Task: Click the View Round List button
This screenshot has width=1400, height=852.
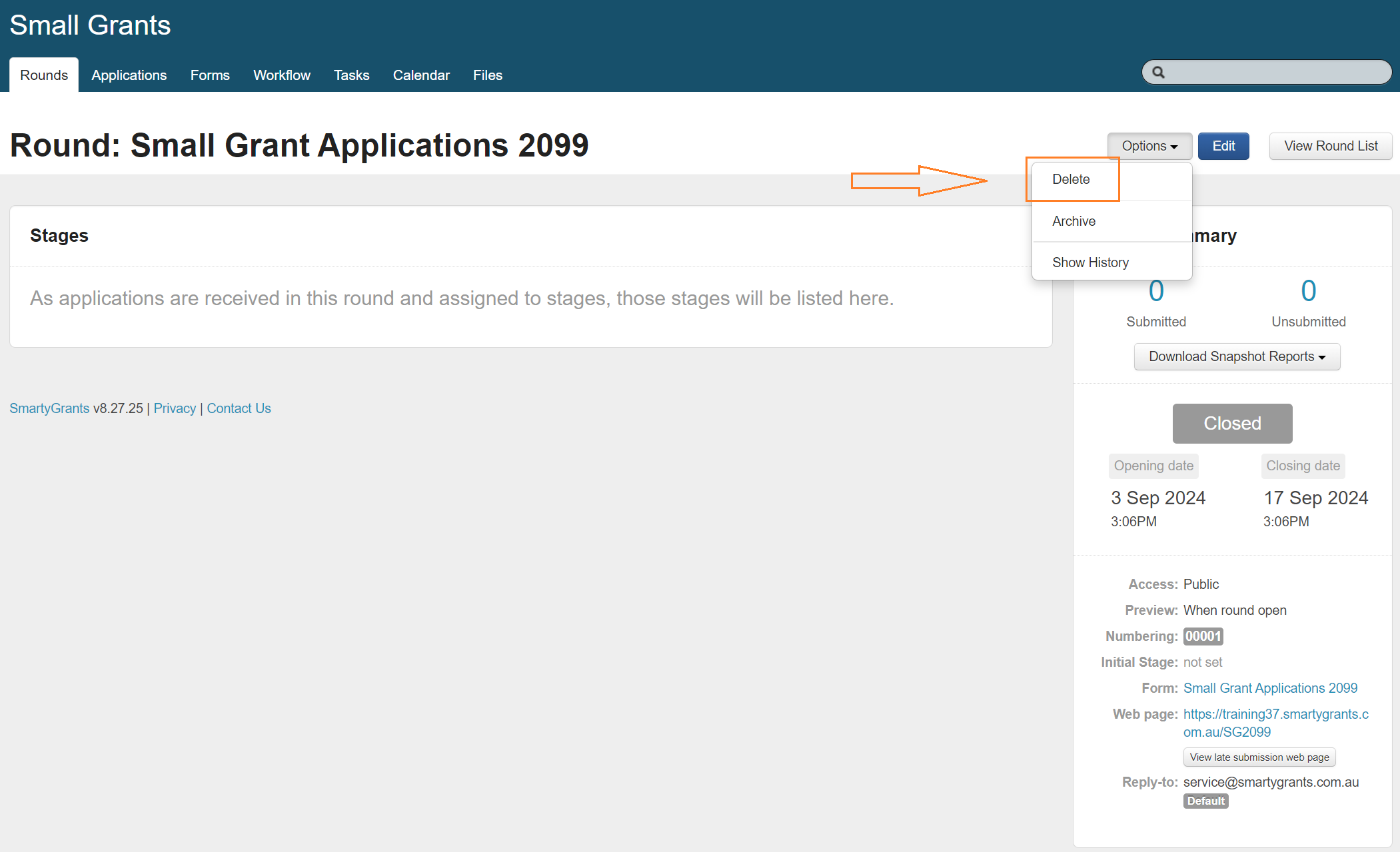Action: [x=1330, y=146]
